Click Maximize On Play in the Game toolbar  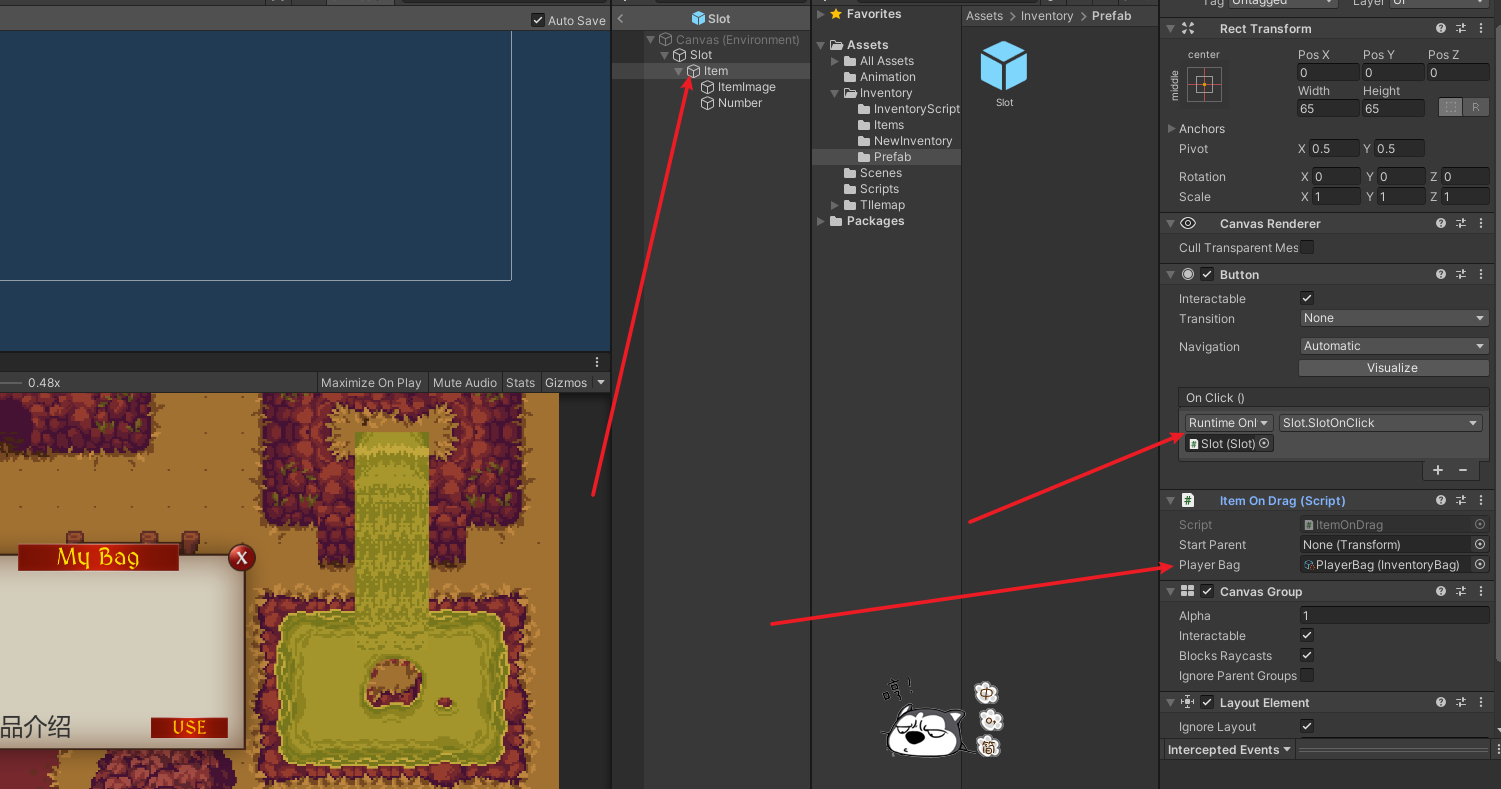pyautogui.click(x=371, y=382)
